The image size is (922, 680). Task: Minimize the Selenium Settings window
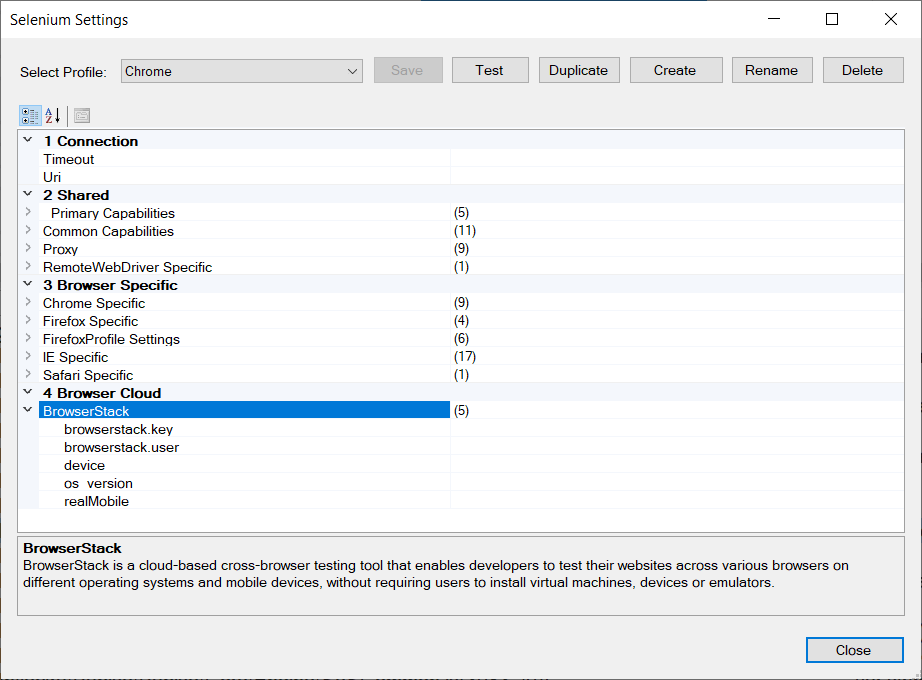pos(774,19)
